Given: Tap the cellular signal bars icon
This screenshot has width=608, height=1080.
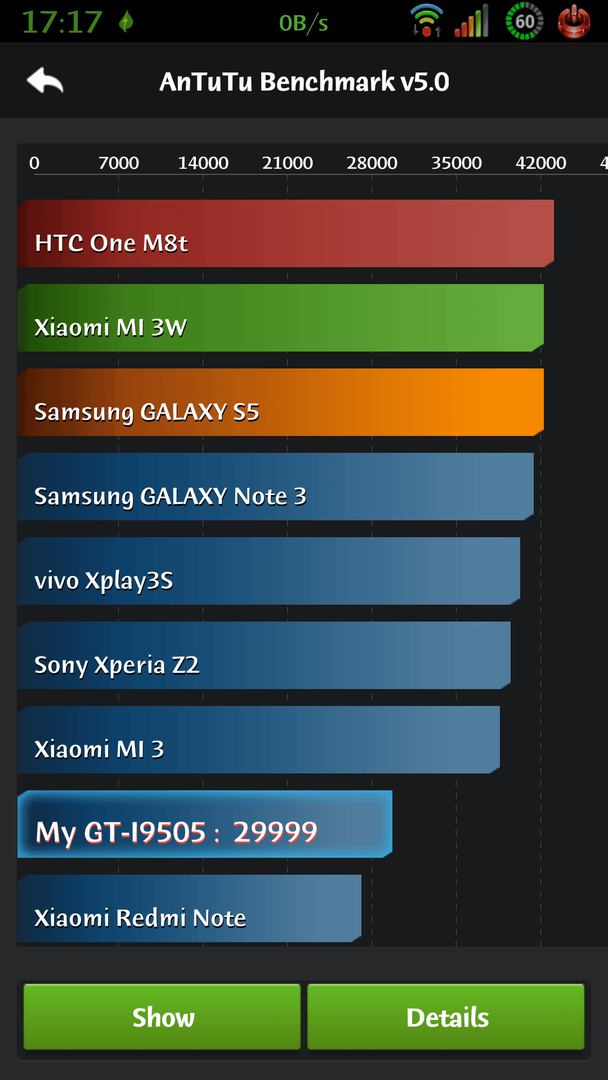Looking at the screenshot, I should [x=472, y=21].
